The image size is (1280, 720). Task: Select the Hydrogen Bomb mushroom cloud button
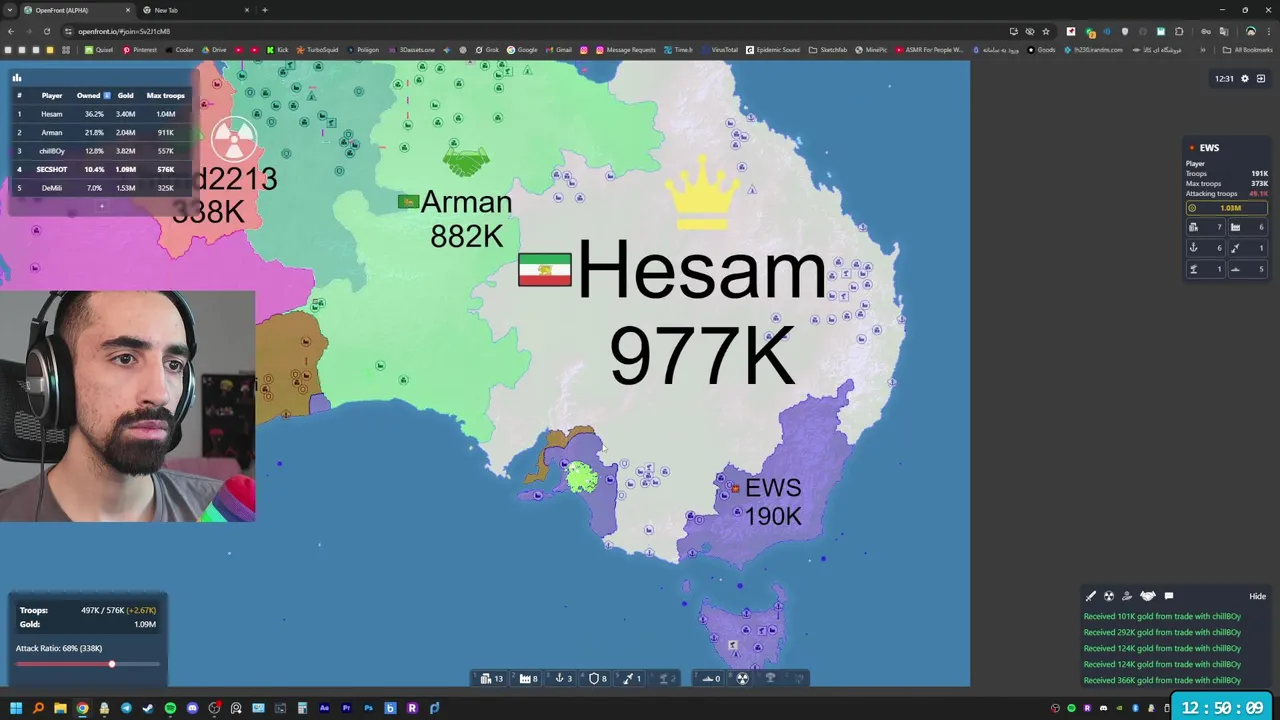pyautogui.click(x=770, y=678)
